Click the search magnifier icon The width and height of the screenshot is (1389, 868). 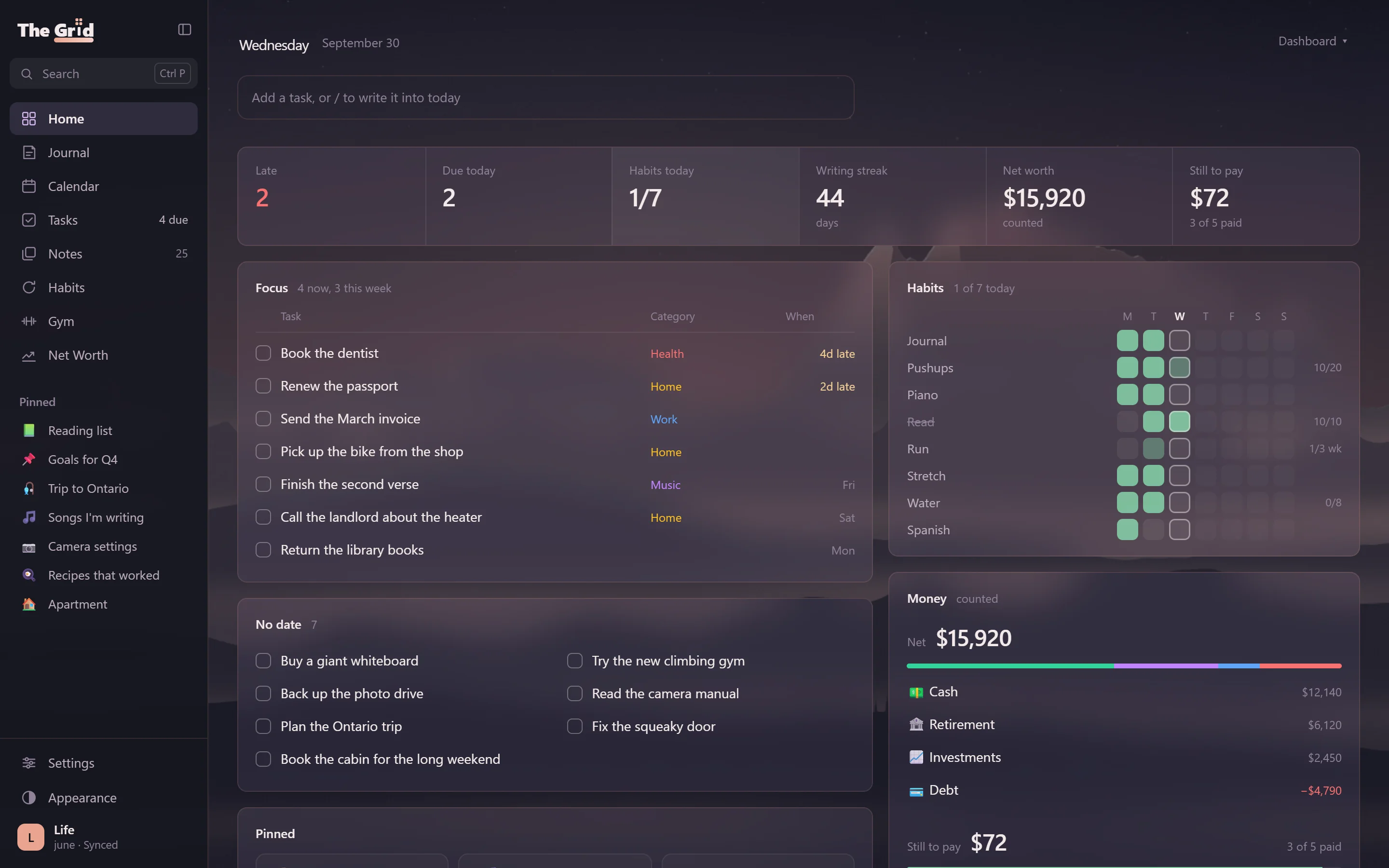pyautogui.click(x=27, y=73)
